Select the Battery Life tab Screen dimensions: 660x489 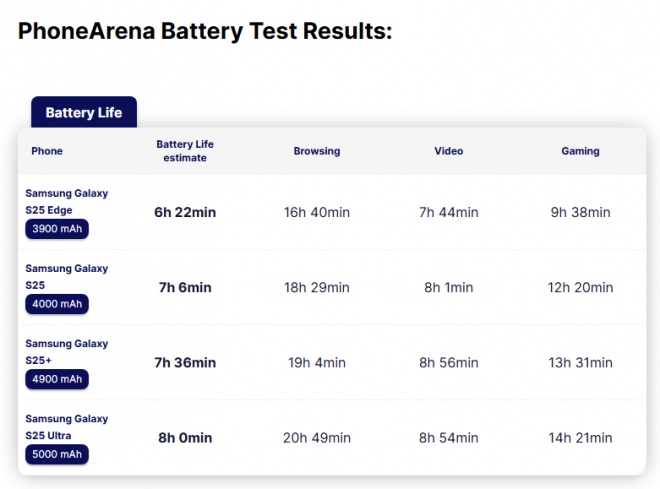tap(84, 112)
